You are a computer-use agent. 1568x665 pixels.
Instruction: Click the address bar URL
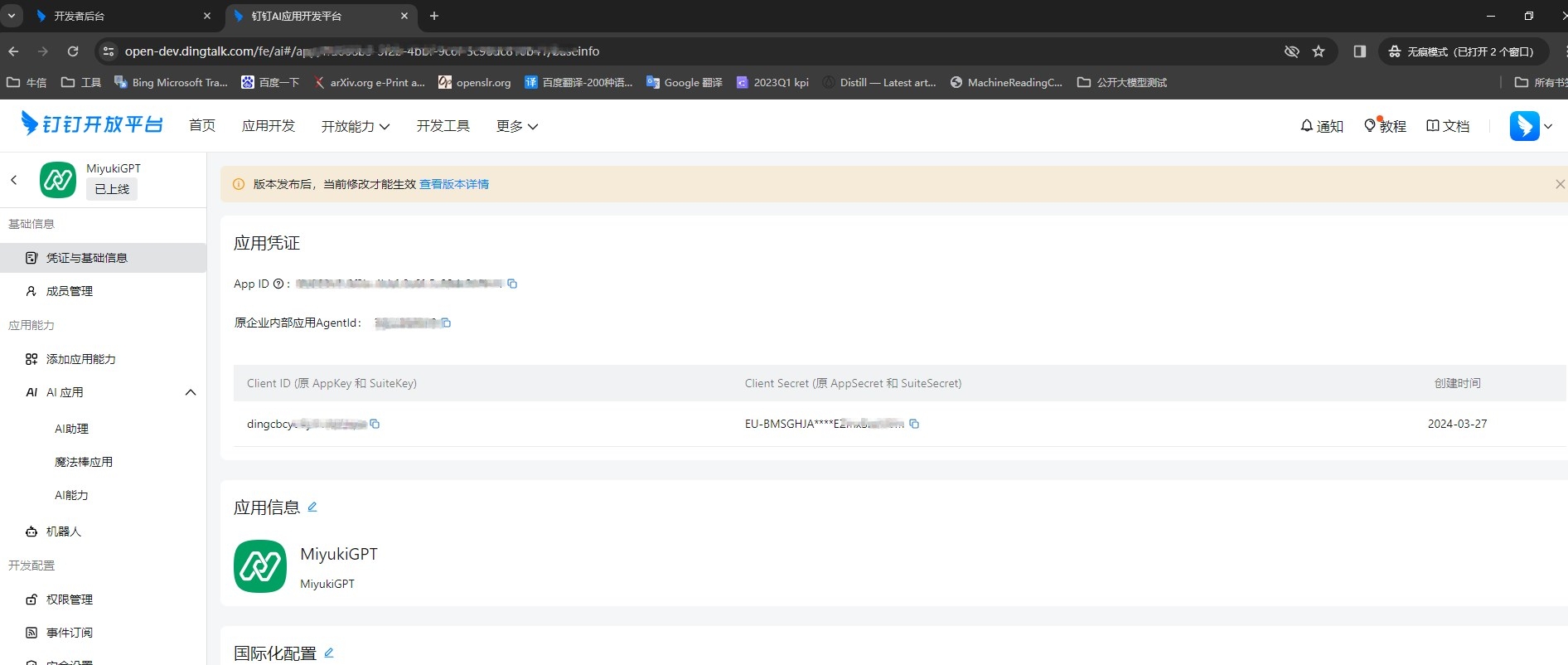point(362,51)
